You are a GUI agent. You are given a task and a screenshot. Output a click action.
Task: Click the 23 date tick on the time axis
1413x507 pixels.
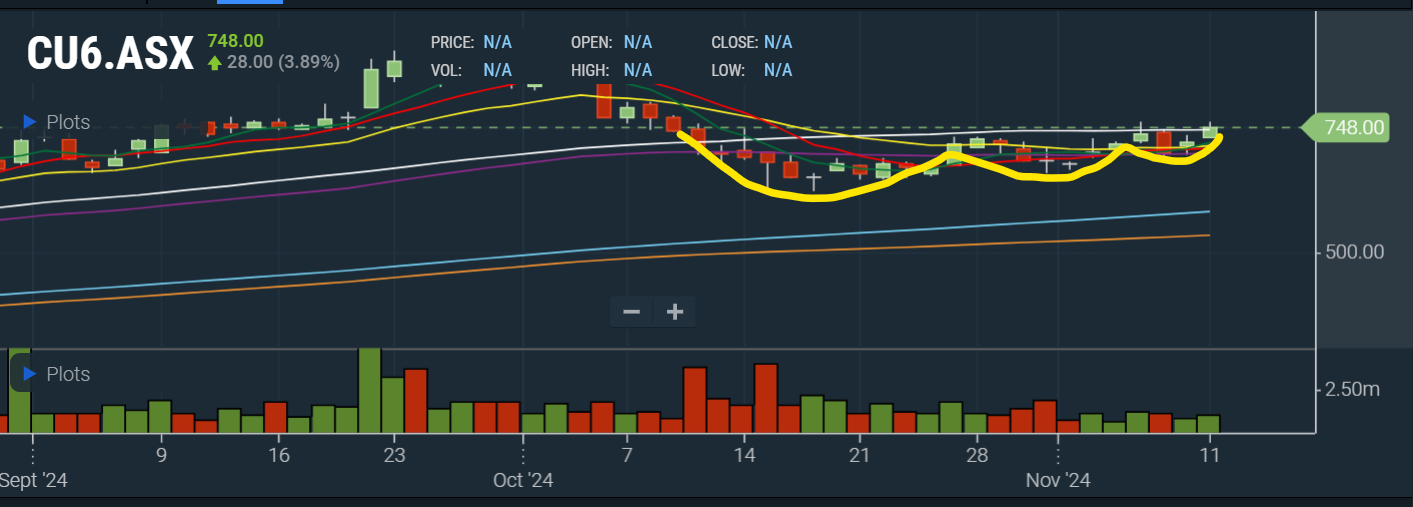(394, 455)
